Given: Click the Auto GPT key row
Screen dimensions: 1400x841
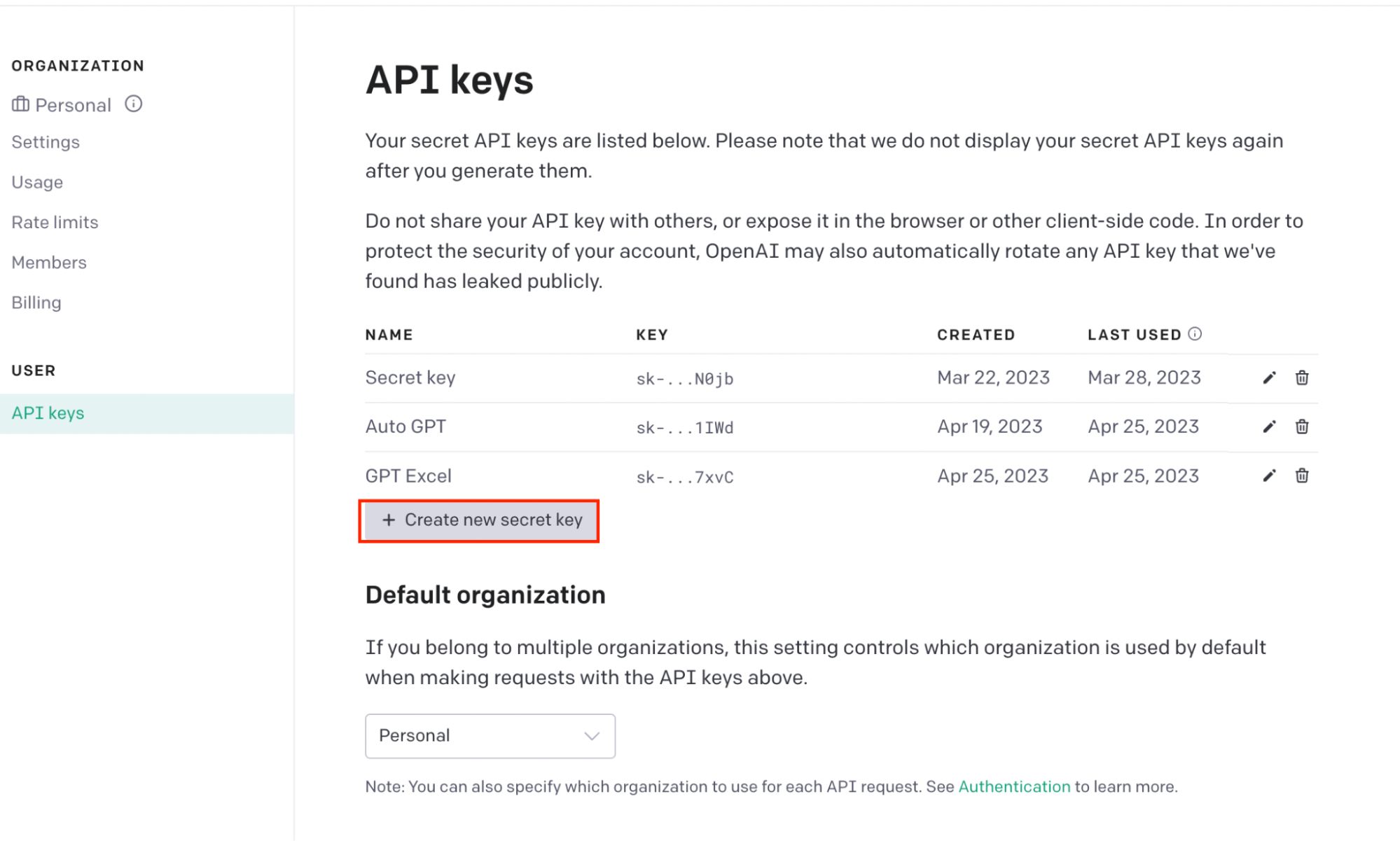Looking at the screenshot, I should coord(841,427).
